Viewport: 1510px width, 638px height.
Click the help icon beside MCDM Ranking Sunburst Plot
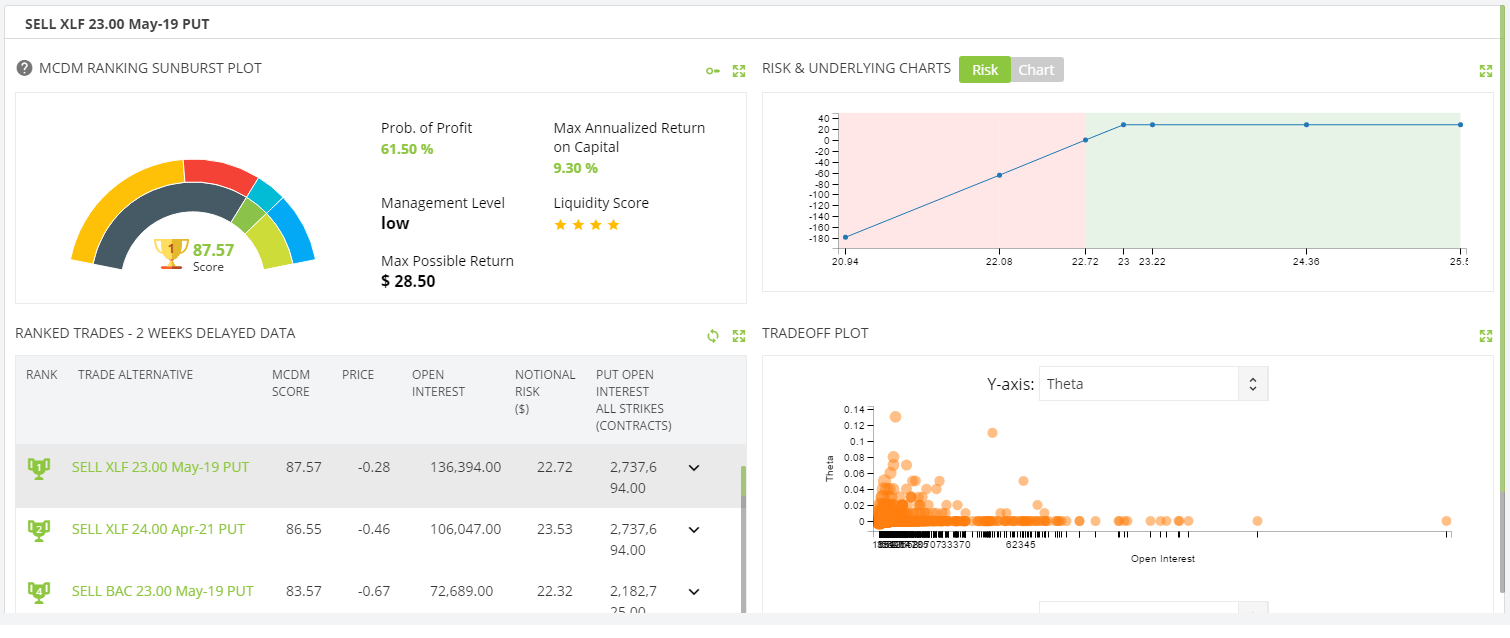point(25,68)
